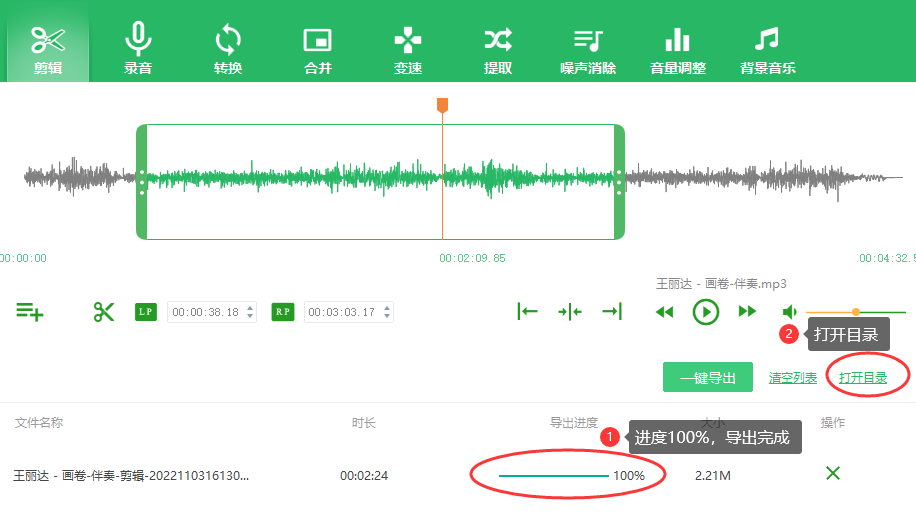Mute audio with the speaker icon
Image resolution: width=916 pixels, height=530 pixels.
tap(789, 312)
